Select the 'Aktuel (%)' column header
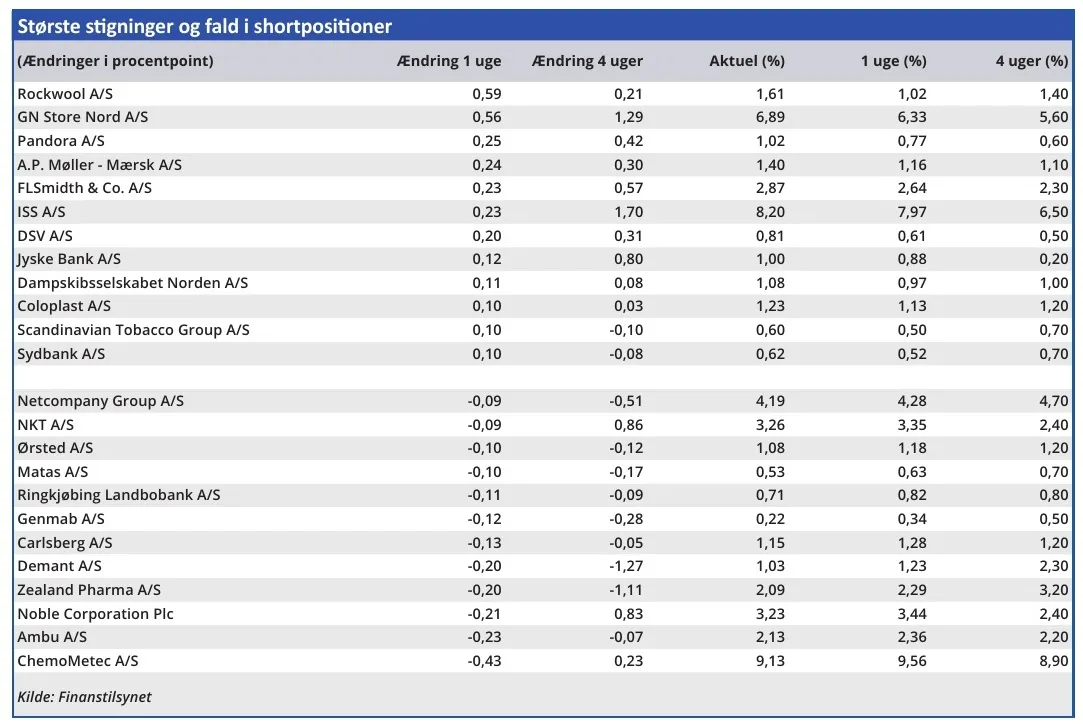Image resolution: width=1083 pixels, height=724 pixels. [x=746, y=61]
